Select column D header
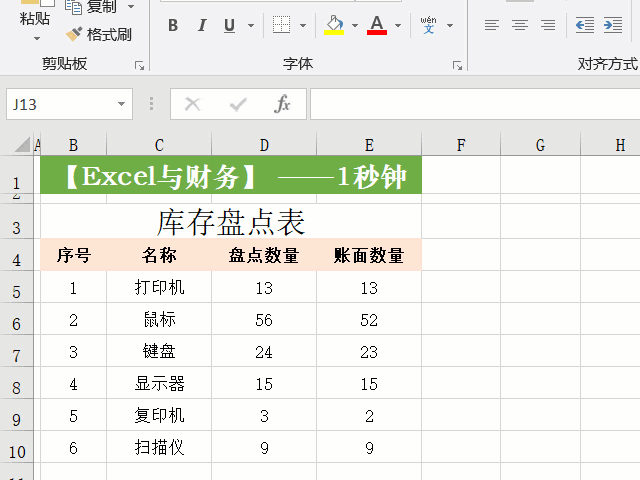 (264, 146)
